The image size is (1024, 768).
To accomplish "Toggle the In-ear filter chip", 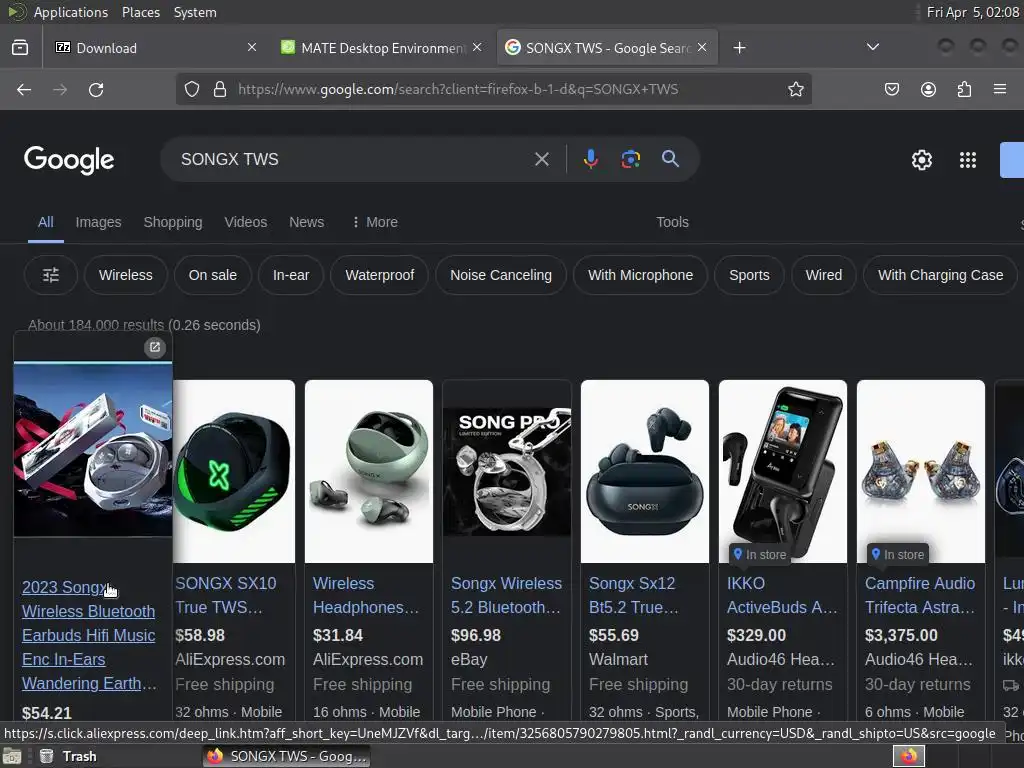I will click(291, 275).
